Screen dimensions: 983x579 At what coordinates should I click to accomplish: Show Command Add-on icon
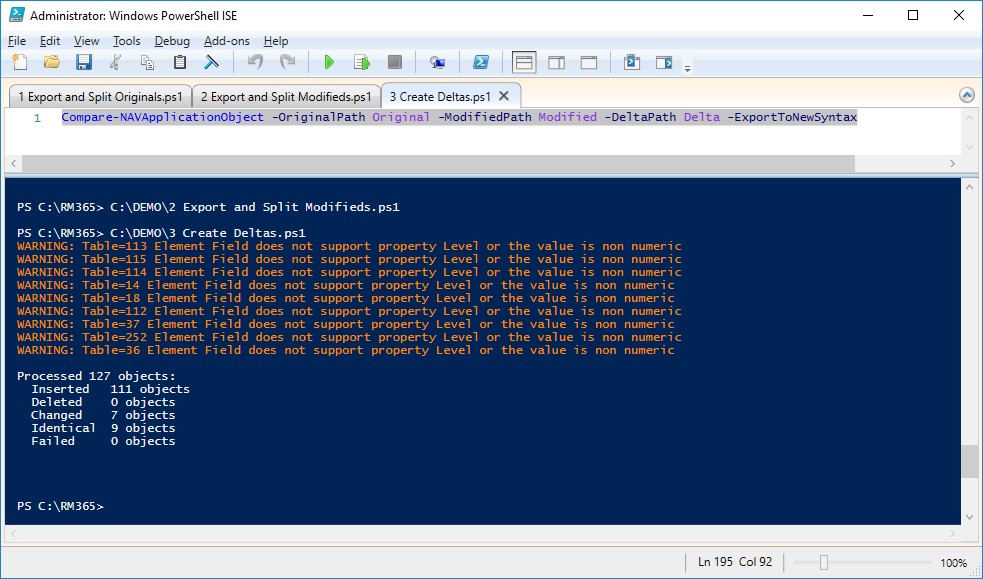(x=664, y=62)
